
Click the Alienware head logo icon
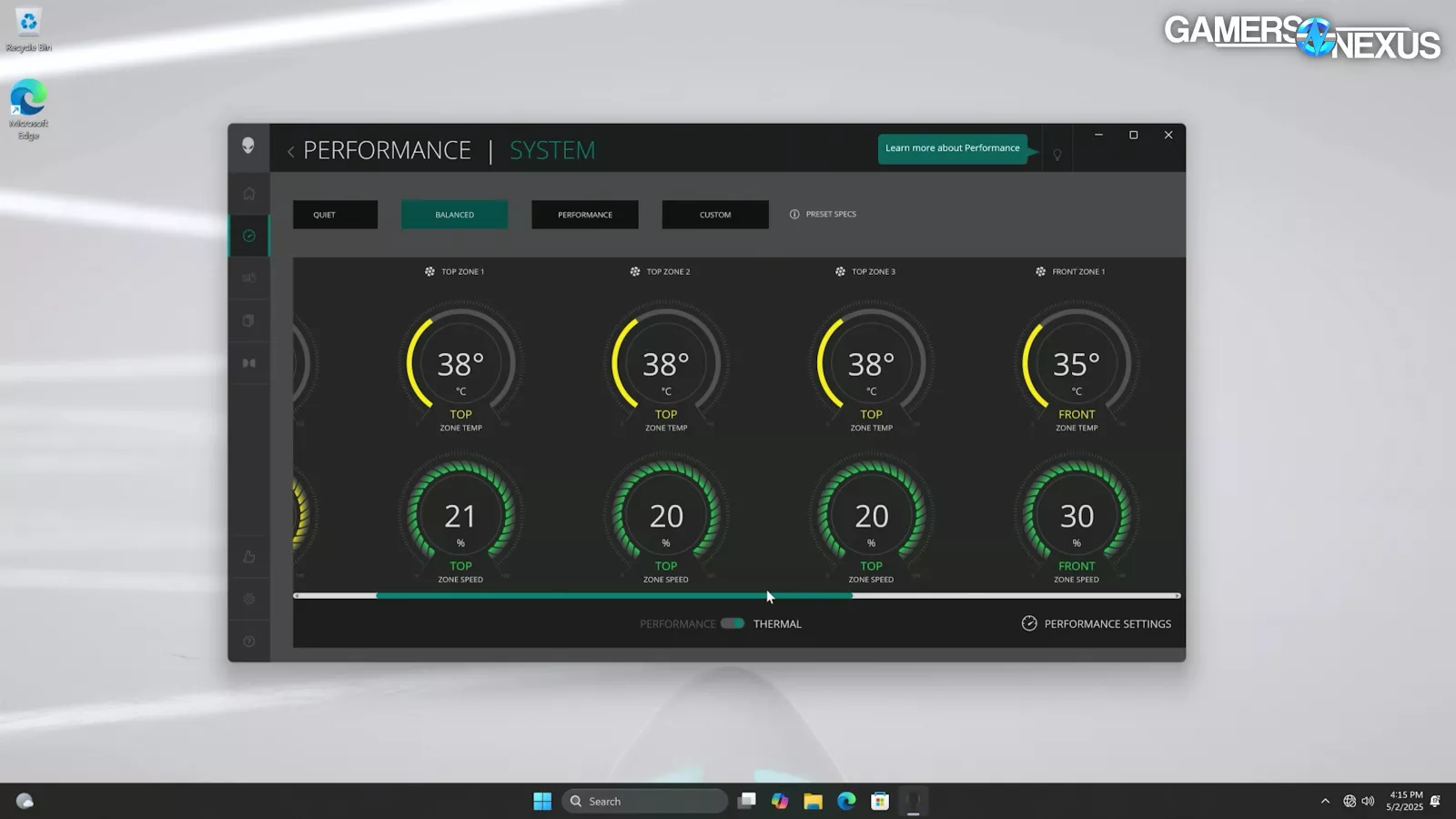click(248, 147)
